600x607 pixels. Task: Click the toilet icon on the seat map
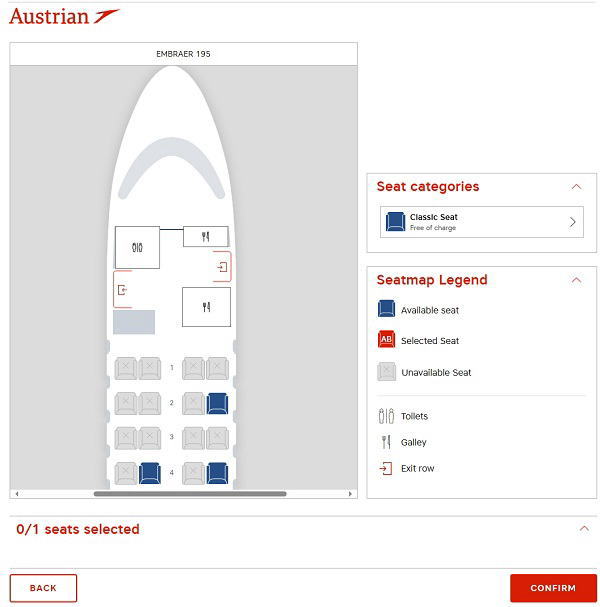coord(137,247)
